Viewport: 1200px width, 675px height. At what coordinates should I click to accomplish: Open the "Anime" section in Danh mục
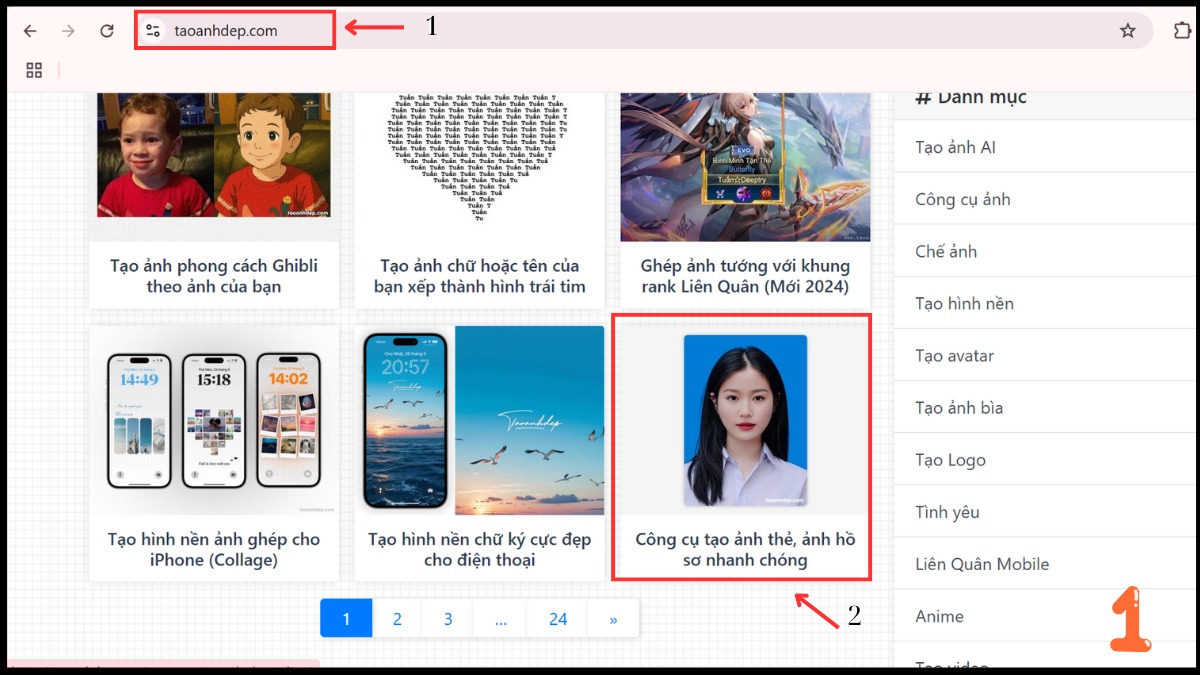pos(938,616)
